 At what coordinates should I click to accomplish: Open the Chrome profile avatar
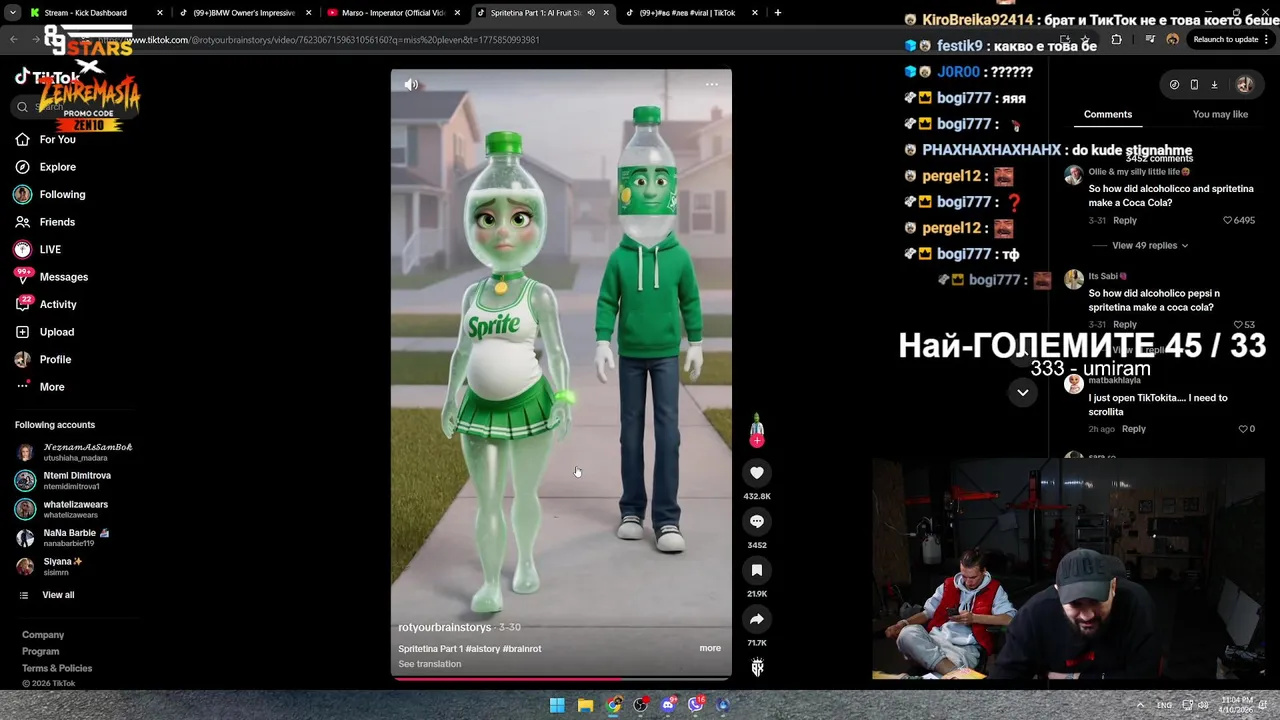click(x=1173, y=40)
